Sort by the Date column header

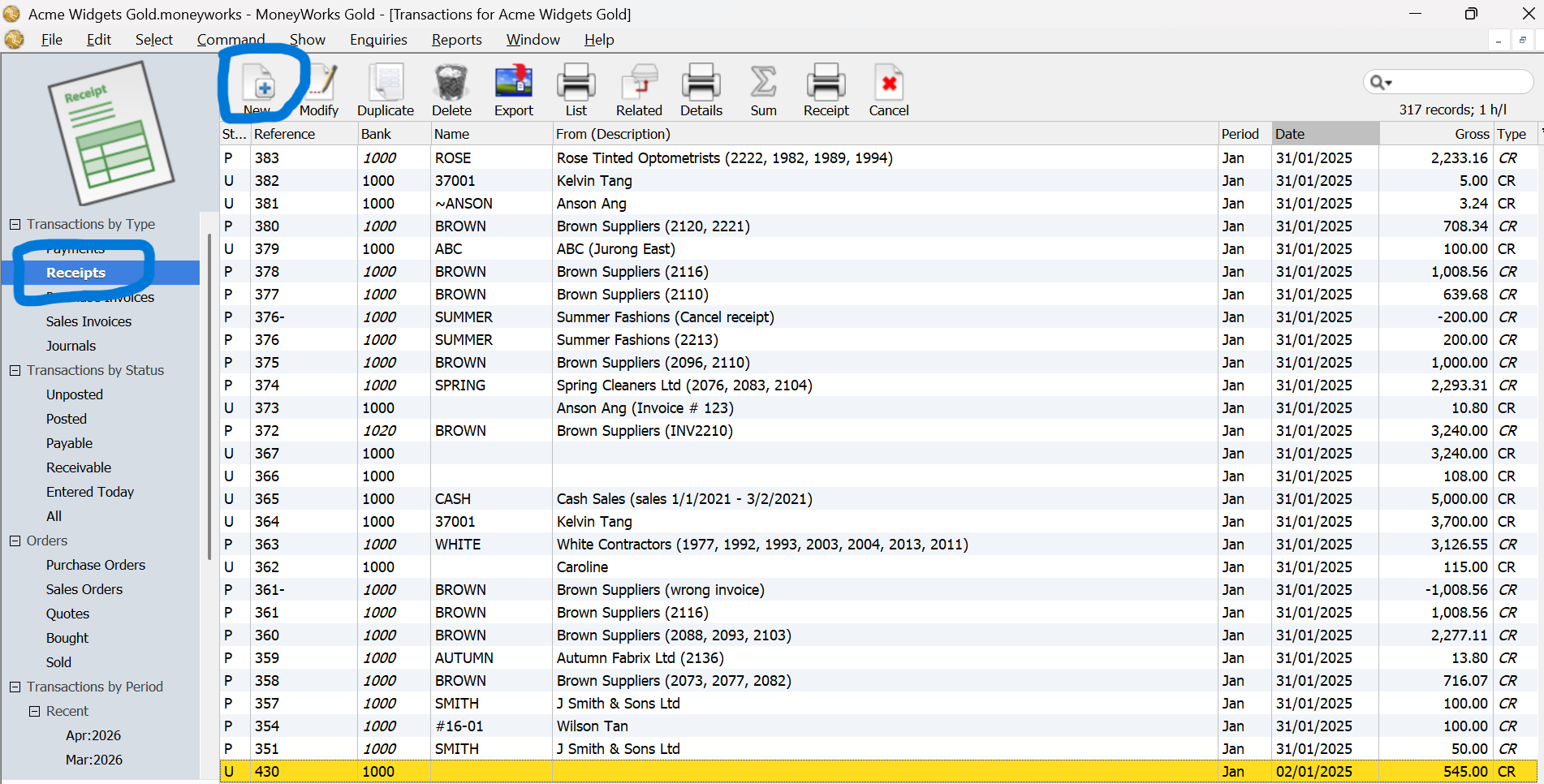(x=1325, y=134)
